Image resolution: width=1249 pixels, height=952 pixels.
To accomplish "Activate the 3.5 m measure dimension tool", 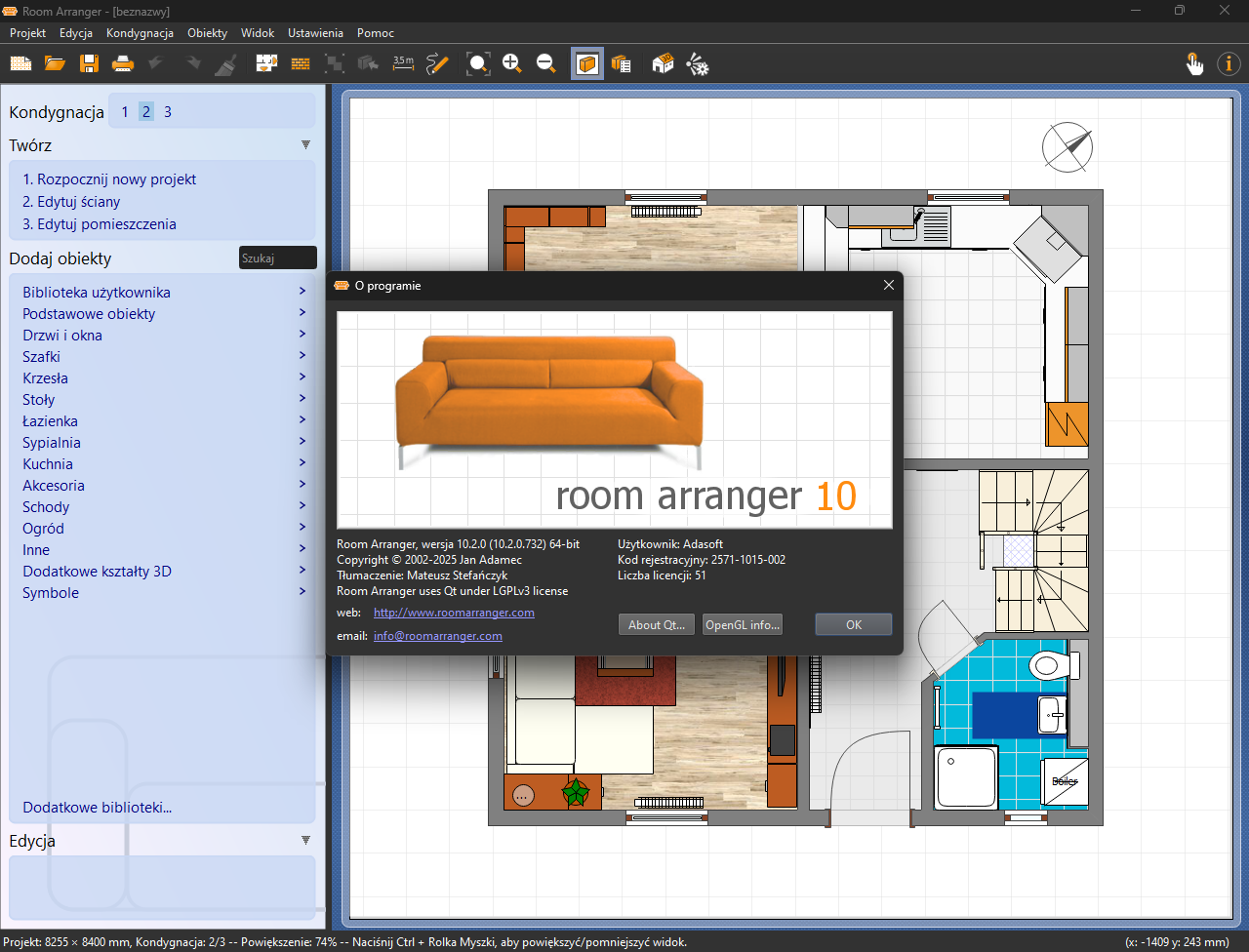I will click(x=403, y=64).
